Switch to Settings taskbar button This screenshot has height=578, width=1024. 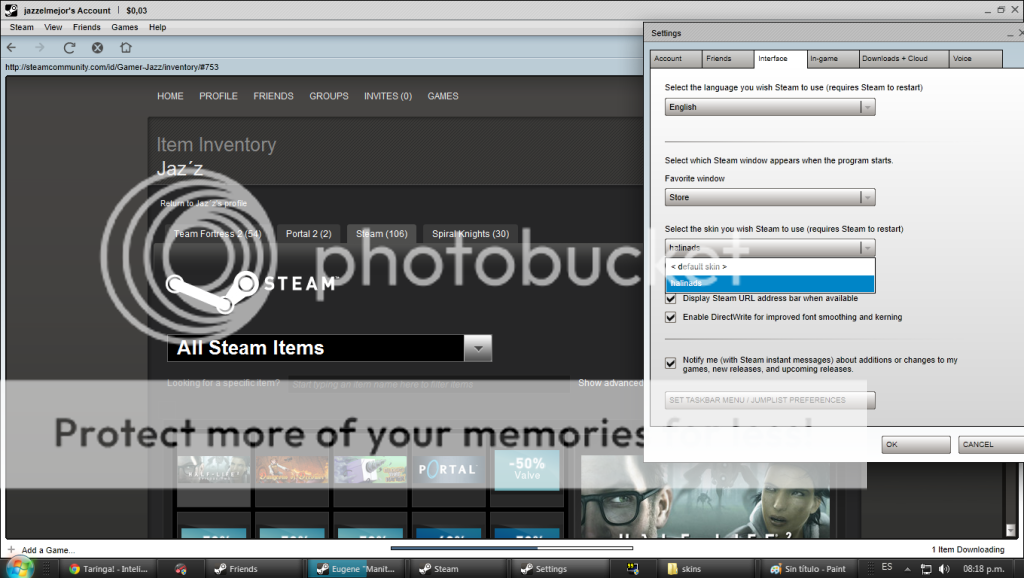(x=562, y=569)
